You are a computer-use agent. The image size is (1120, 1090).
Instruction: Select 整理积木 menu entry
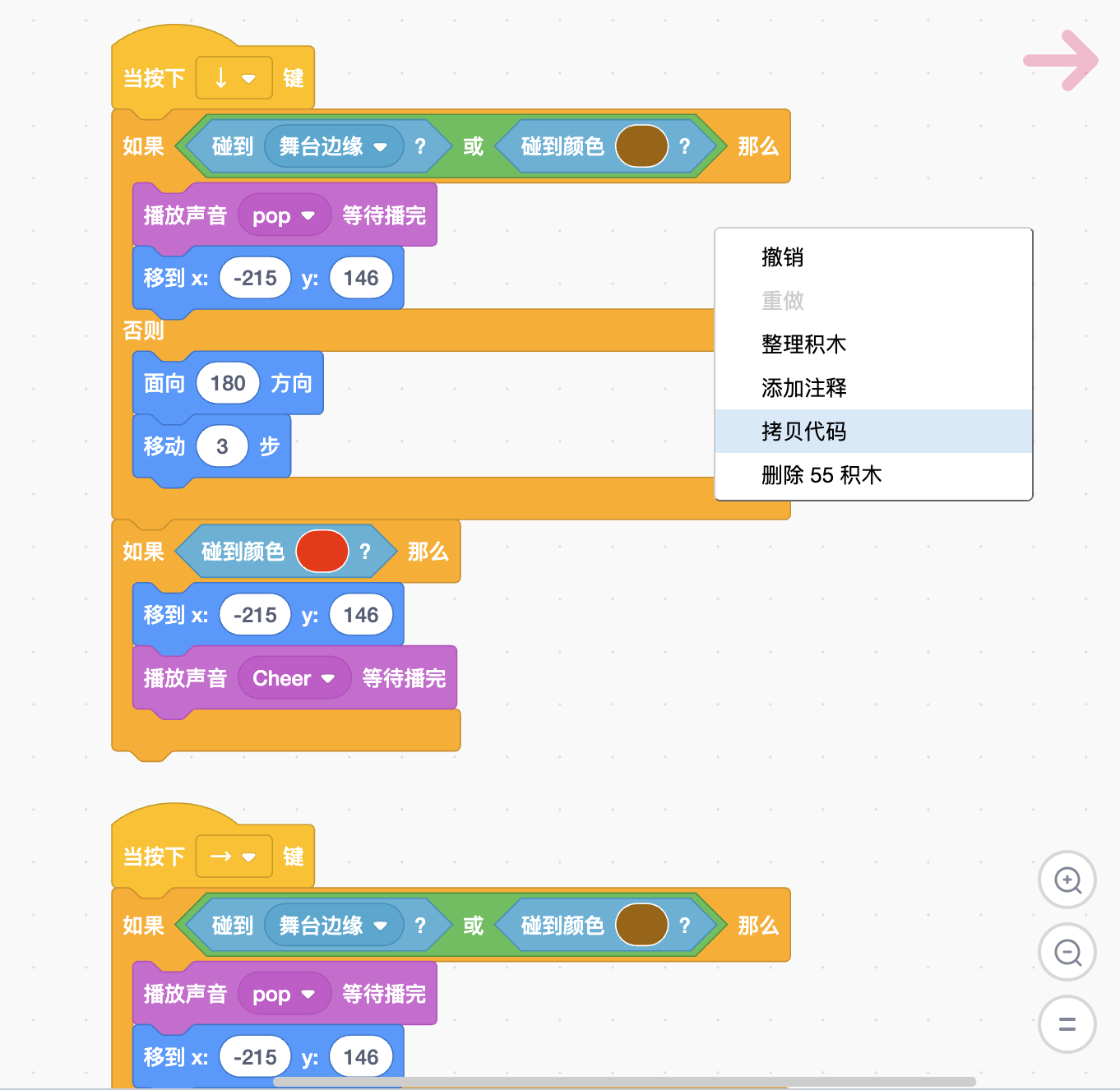pyautogui.click(x=873, y=344)
